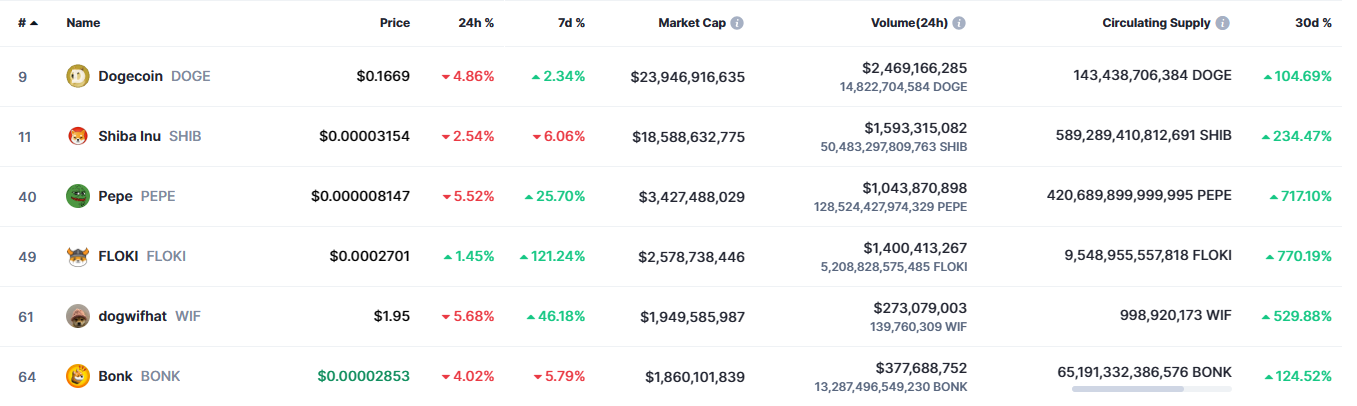Open Pepe volume $1,043,870,898
The width and height of the screenshot is (1357, 406).
[x=915, y=188]
